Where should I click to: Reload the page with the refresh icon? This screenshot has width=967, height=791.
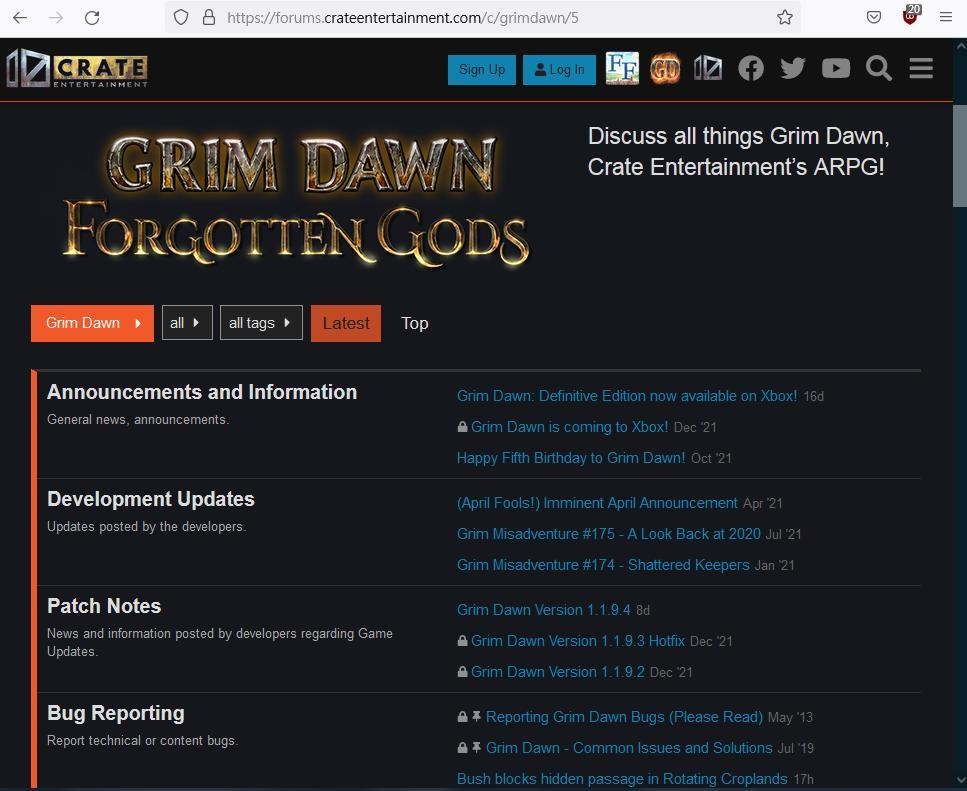point(92,17)
